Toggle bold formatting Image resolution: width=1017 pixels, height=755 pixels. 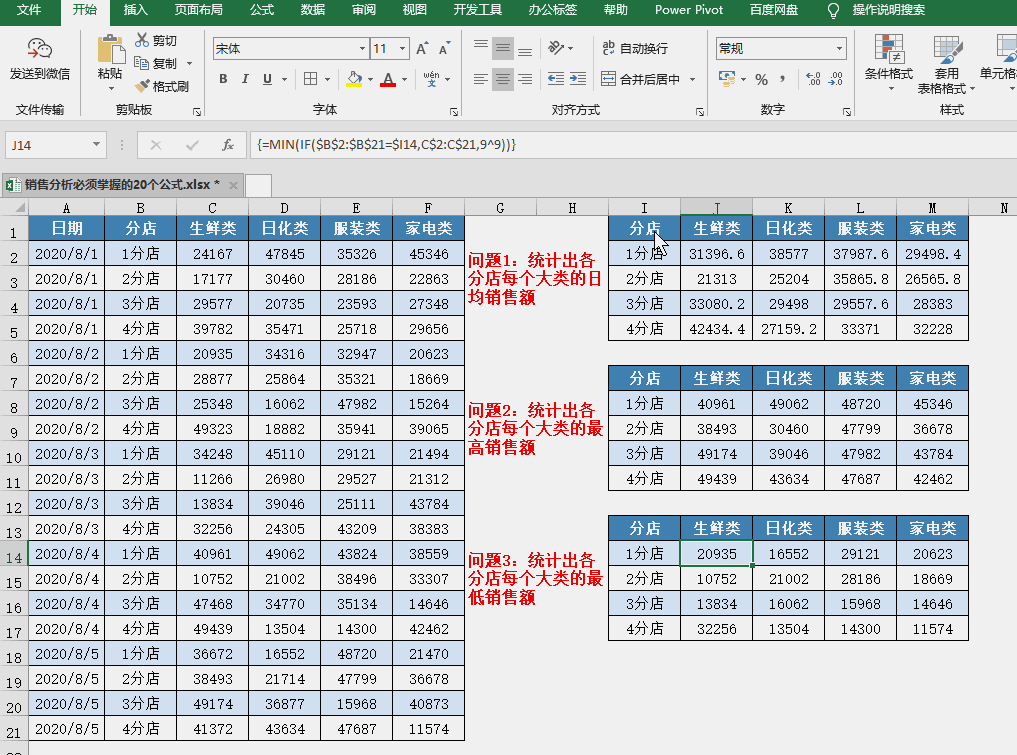(x=223, y=79)
